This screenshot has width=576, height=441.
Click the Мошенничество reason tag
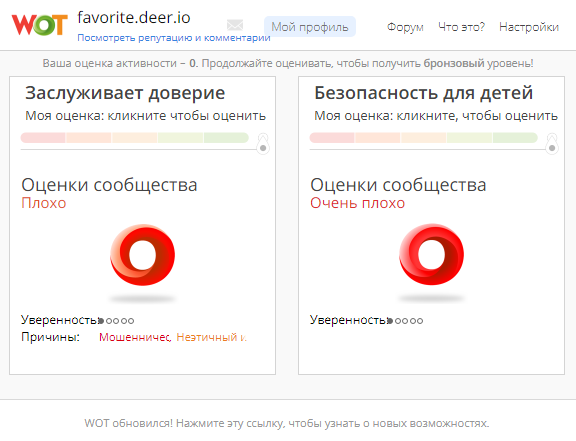(135, 337)
